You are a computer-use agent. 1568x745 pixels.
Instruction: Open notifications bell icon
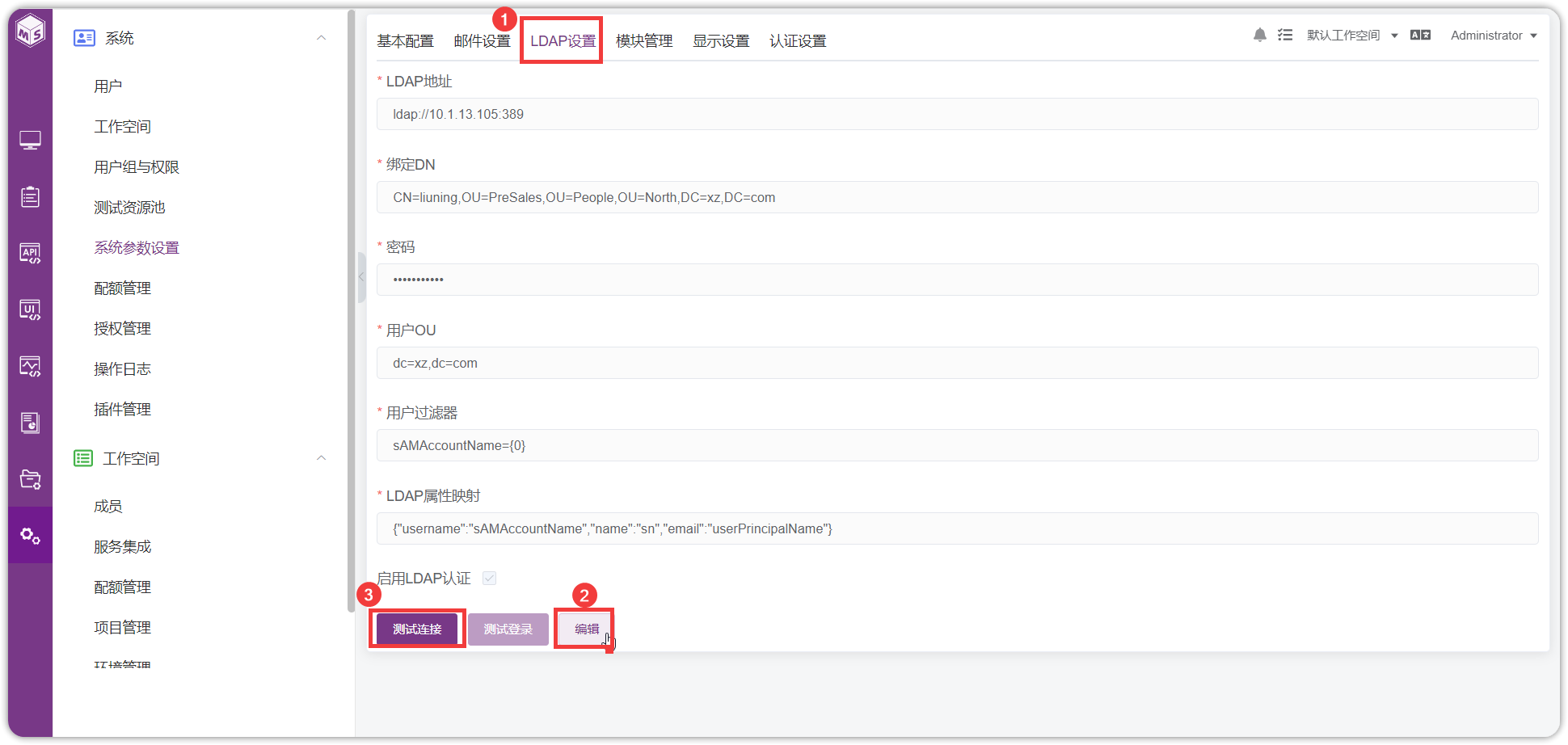point(1259,35)
